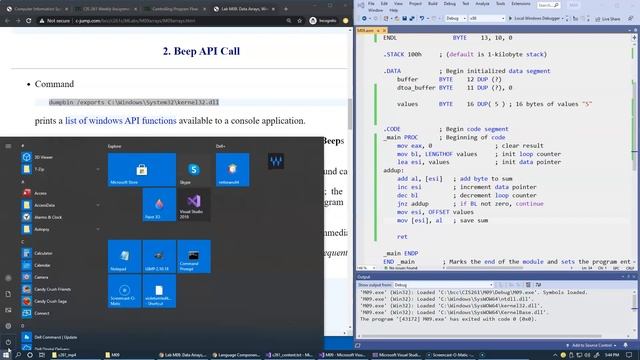
Task: Open Connect app from Start list
Action: [x=59, y=313]
